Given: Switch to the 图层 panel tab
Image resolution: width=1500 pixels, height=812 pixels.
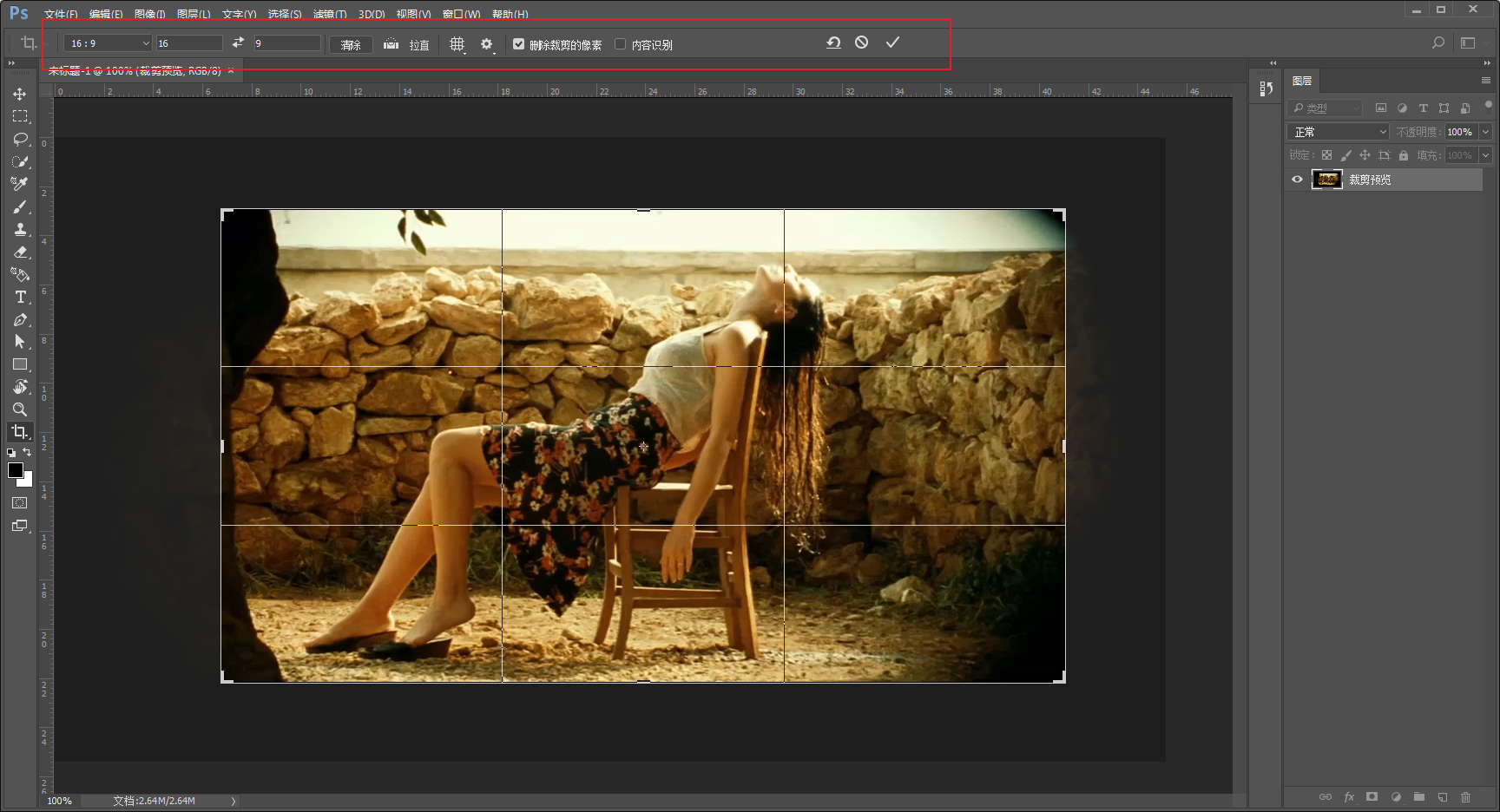Looking at the screenshot, I should 1302,81.
